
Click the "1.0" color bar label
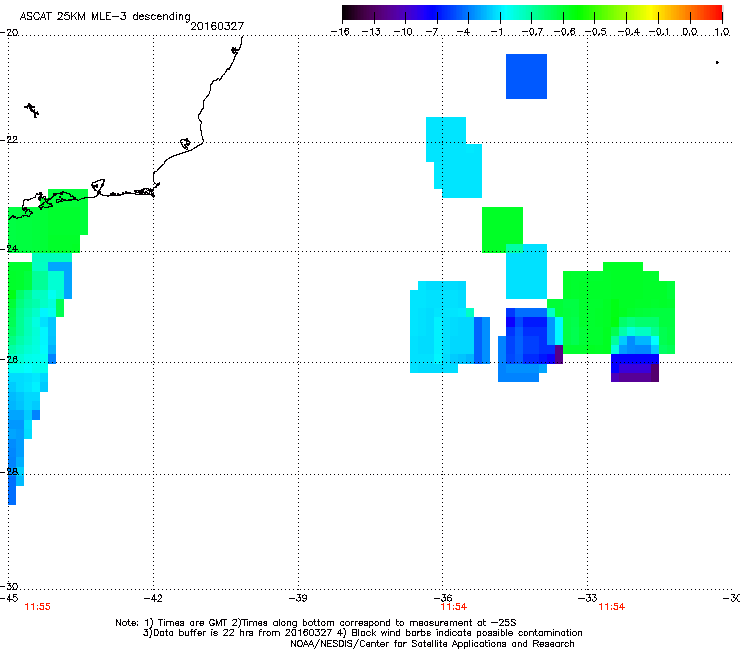[722, 32]
